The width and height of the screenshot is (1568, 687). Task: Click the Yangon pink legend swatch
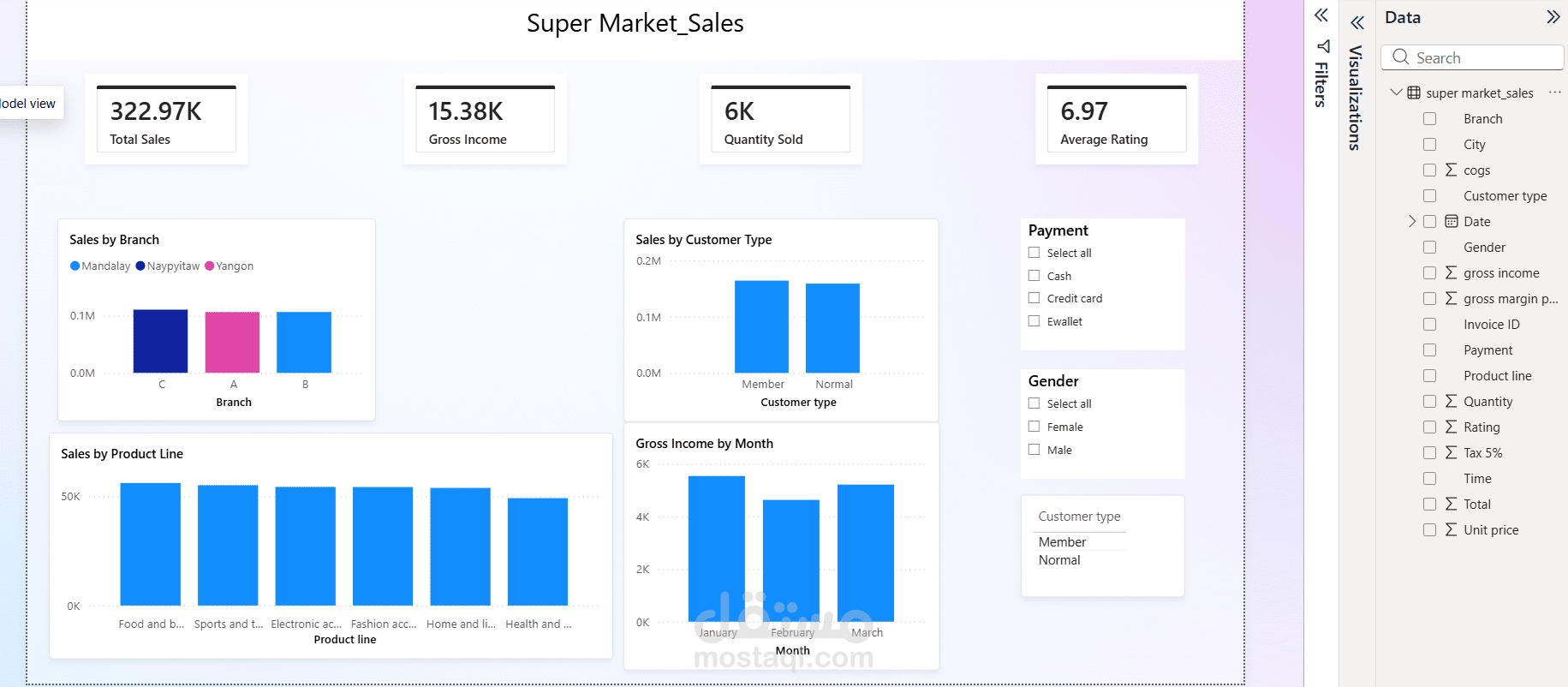tap(209, 266)
